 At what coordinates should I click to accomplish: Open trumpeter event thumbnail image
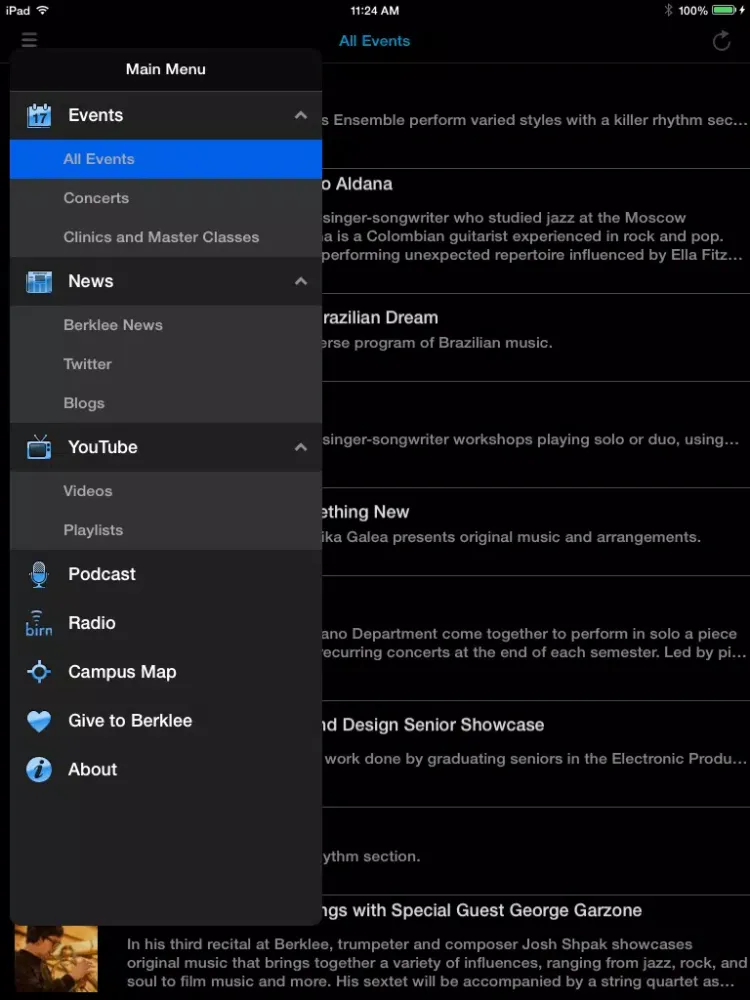(x=56, y=958)
